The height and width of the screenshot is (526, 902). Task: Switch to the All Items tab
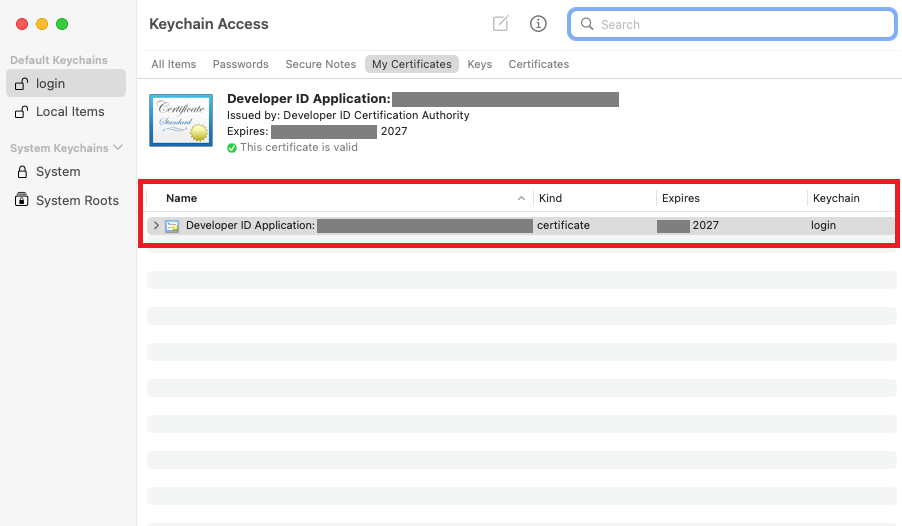pyautogui.click(x=174, y=64)
